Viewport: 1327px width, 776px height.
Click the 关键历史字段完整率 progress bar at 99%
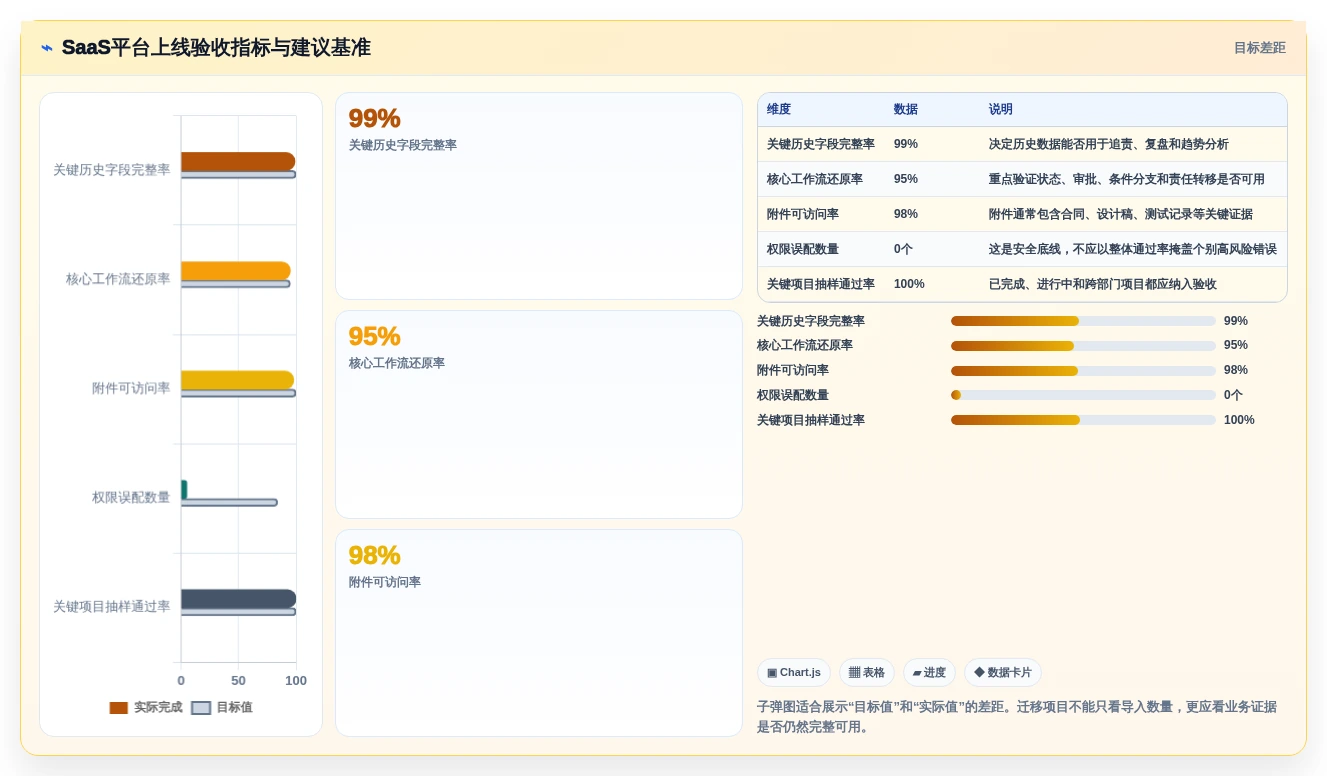(1083, 321)
